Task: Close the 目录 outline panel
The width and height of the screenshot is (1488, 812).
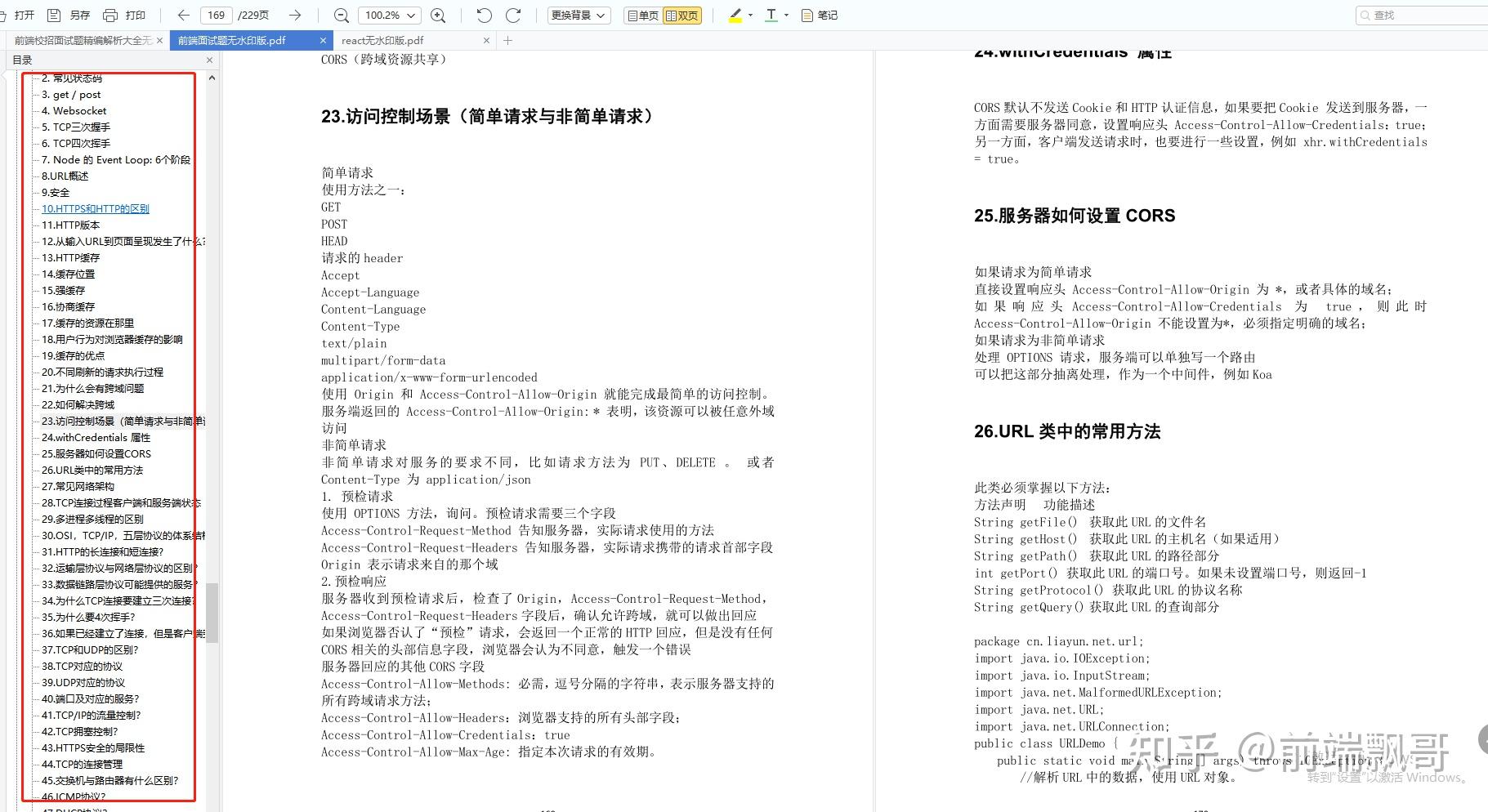Action: pyautogui.click(x=209, y=60)
